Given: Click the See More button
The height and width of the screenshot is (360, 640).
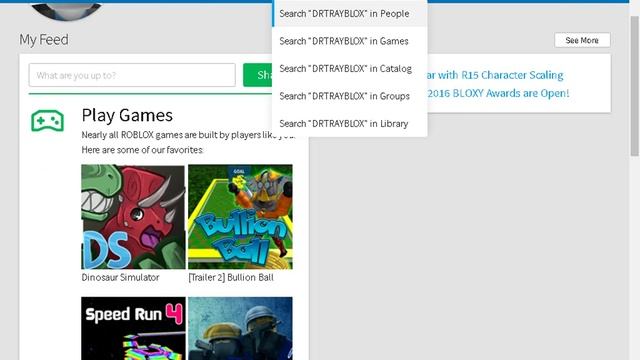Looking at the screenshot, I should coord(582,40).
